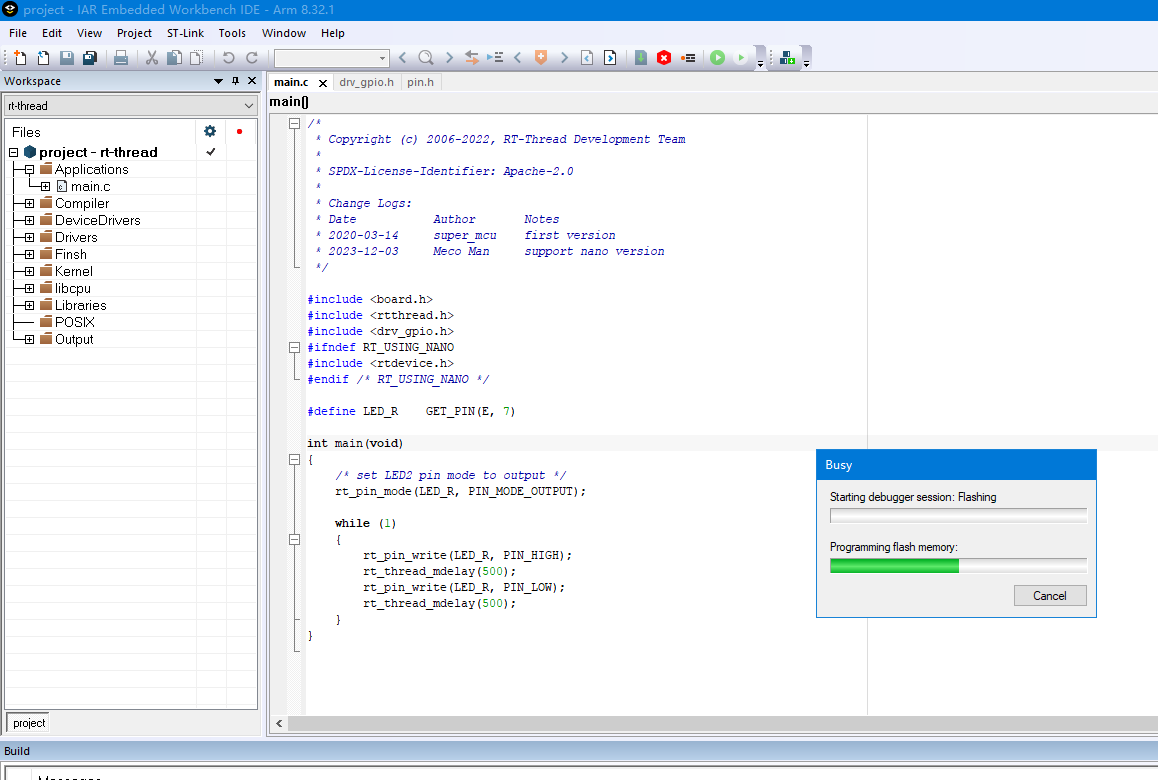Click the Paste toolbar icon
The image size is (1158, 780).
pyautogui.click(x=197, y=58)
